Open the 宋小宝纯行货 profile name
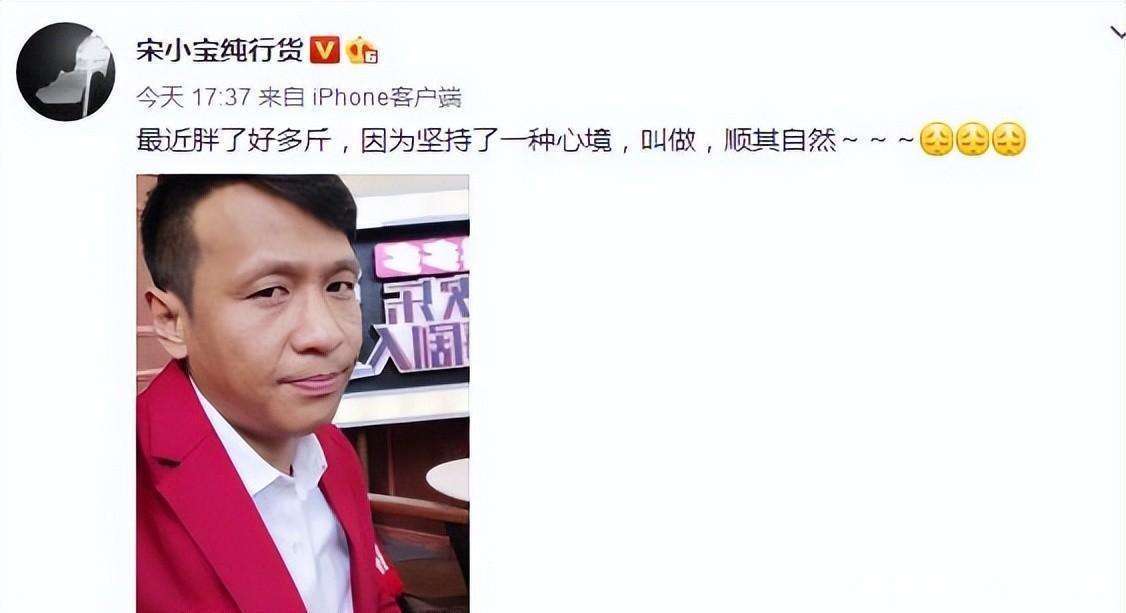This screenshot has width=1126, height=613. (220, 50)
